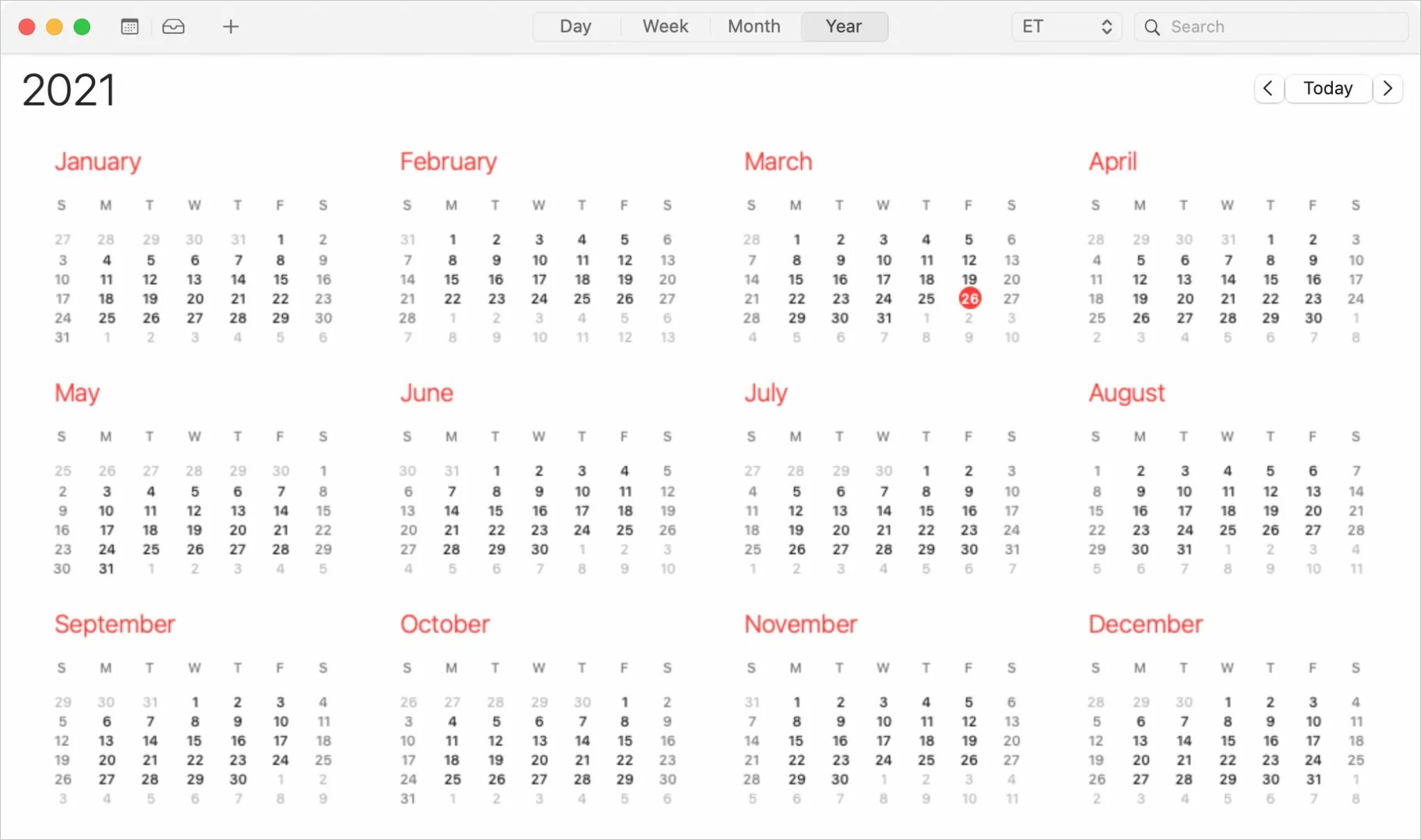Click the magnifying glass search icon
The width and height of the screenshot is (1421, 840).
point(1152,27)
